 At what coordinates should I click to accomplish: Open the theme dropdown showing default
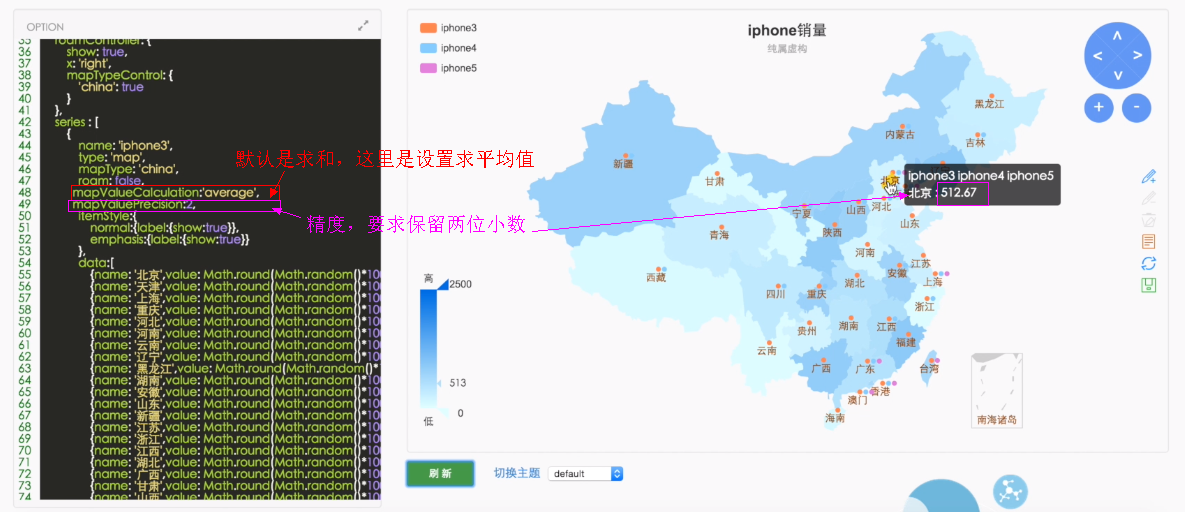pos(585,473)
